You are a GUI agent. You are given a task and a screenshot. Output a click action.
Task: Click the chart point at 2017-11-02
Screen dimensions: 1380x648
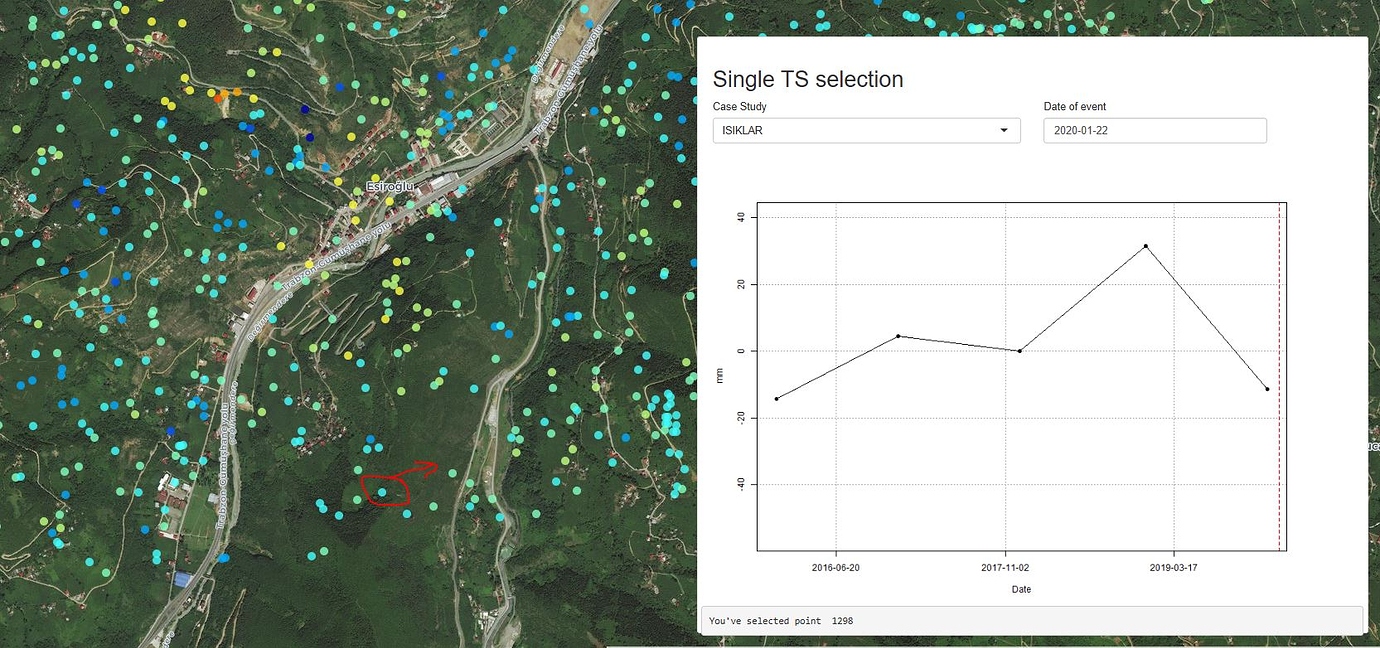click(1019, 351)
